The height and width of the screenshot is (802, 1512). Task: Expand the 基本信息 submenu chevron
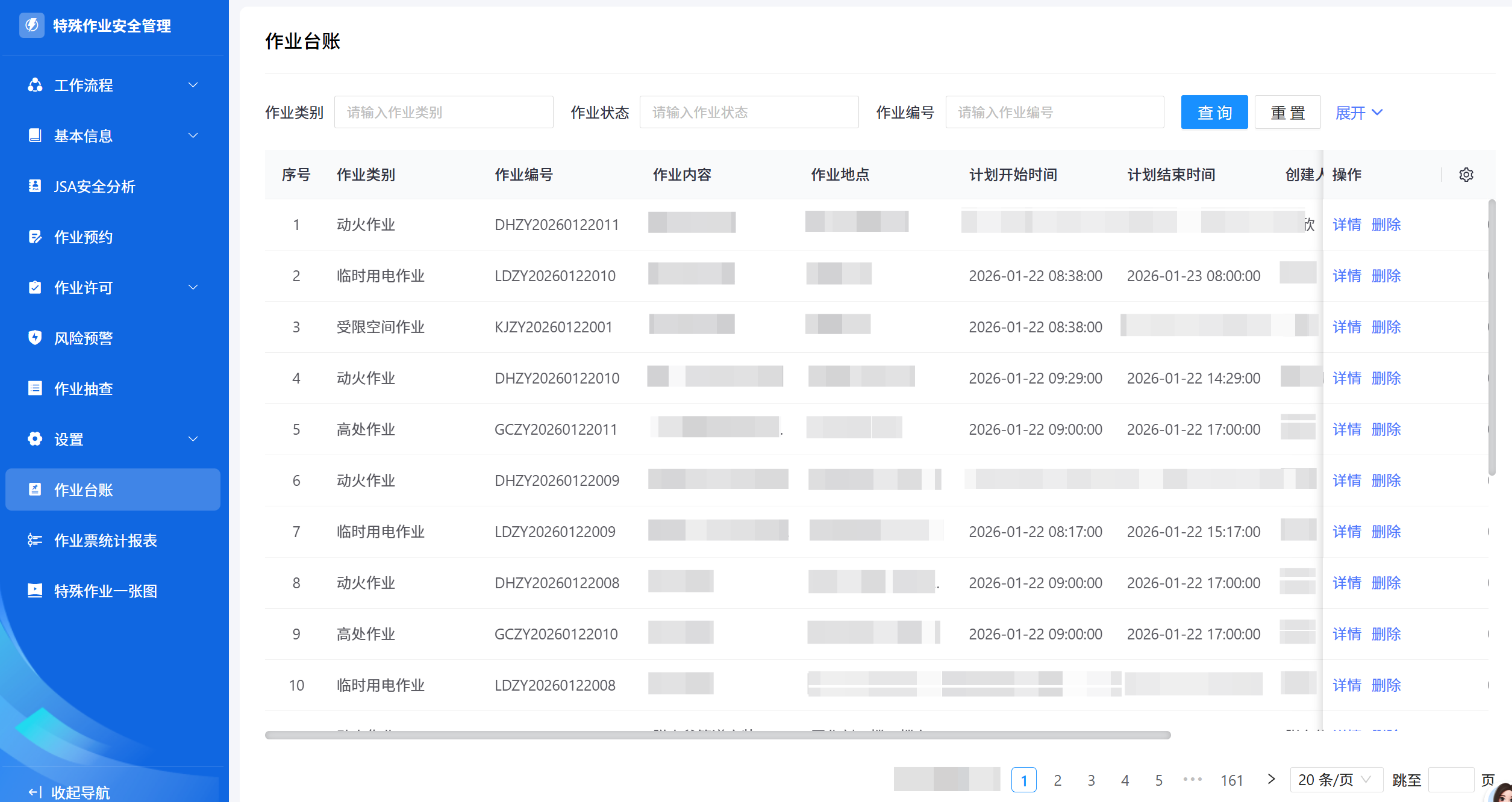click(193, 135)
